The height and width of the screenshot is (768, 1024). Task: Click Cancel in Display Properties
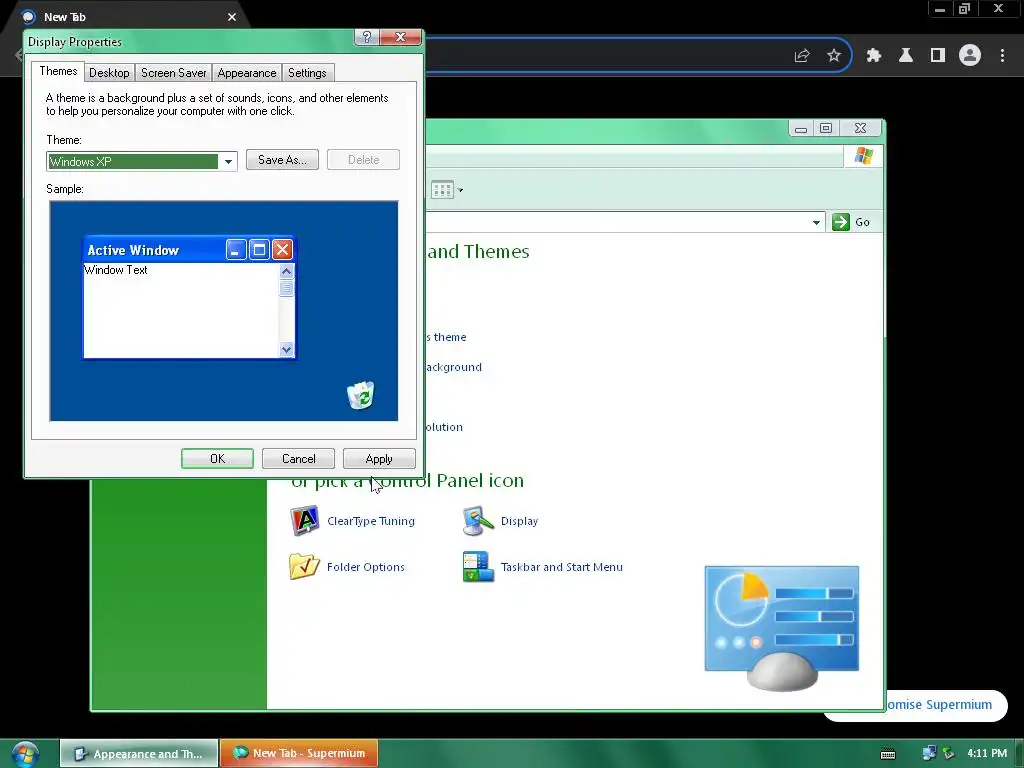298,458
